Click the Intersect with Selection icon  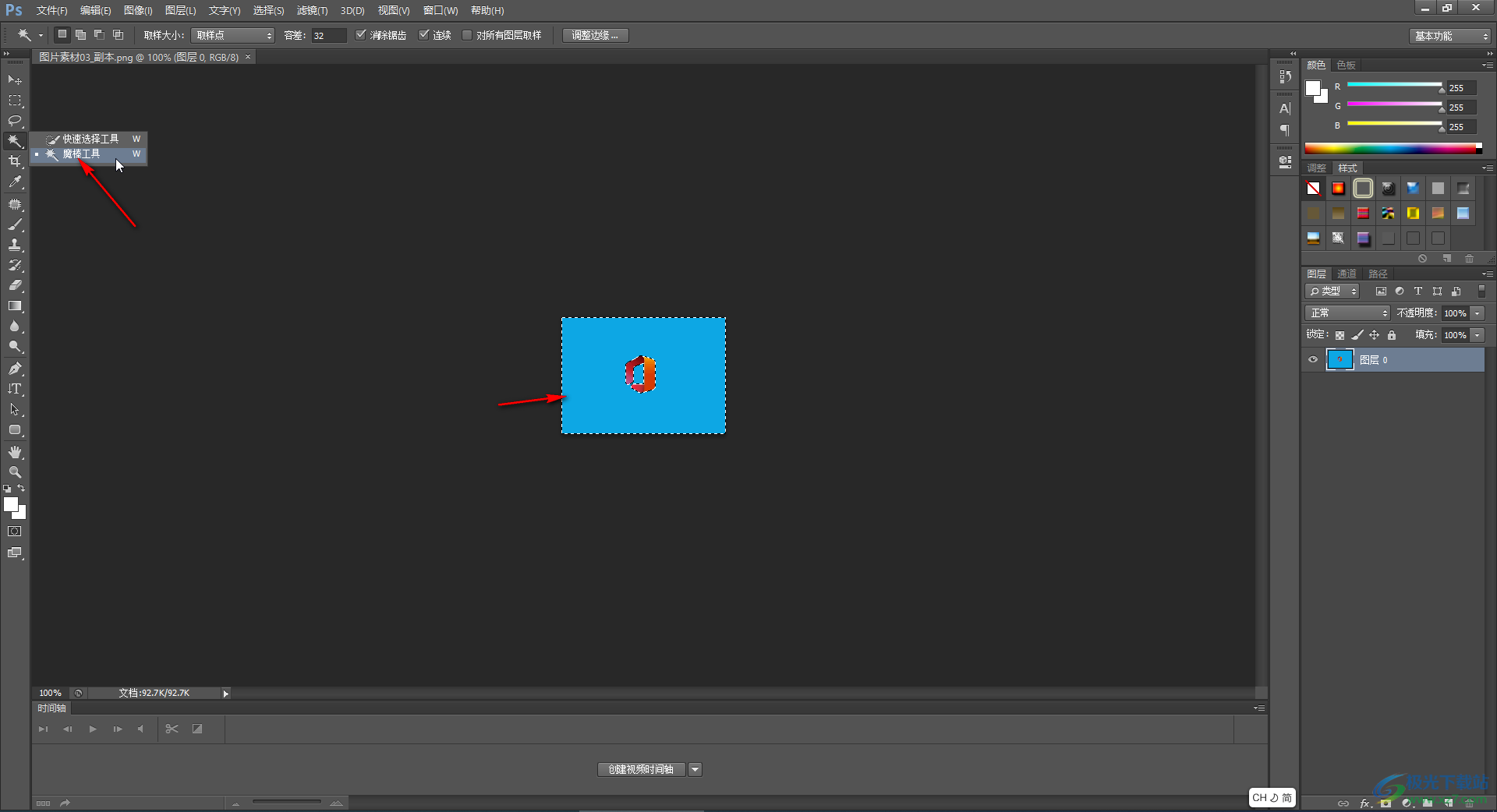[119, 34]
